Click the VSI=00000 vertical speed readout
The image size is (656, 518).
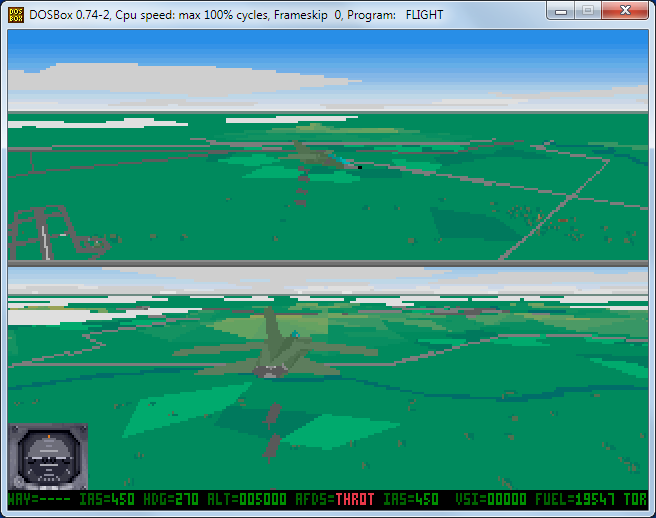click(491, 499)
